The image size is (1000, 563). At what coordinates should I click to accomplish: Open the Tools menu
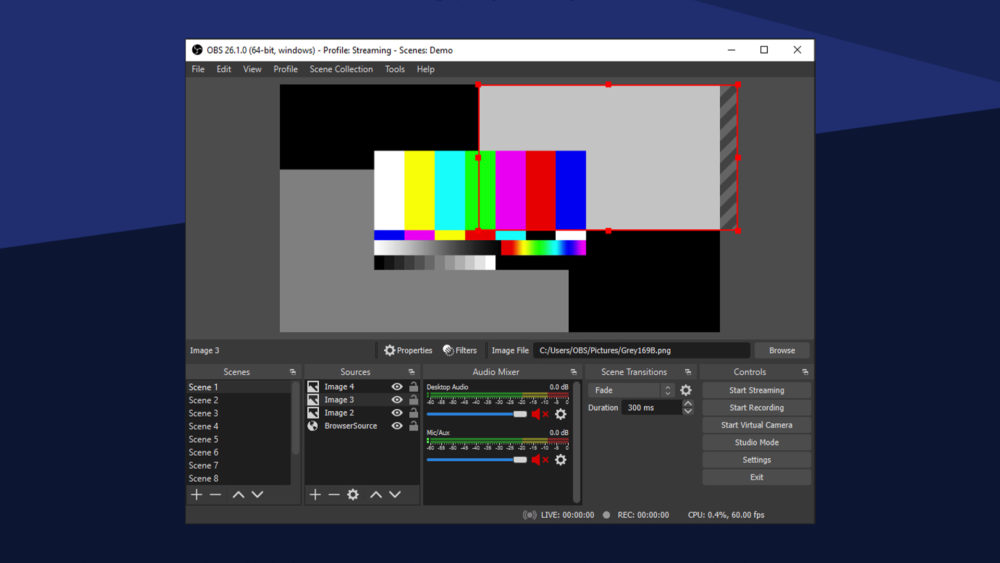point(395,70)
